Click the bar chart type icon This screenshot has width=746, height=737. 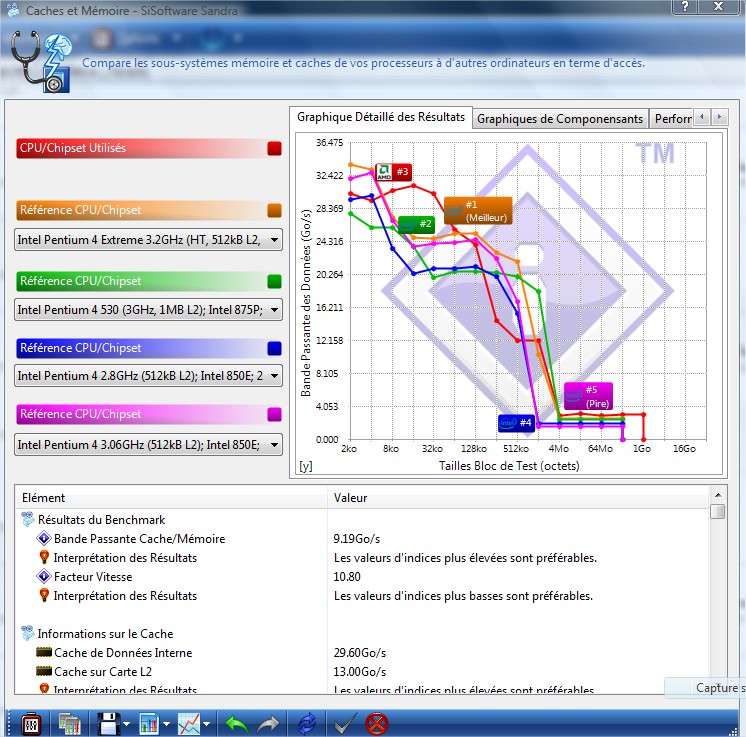149,724
